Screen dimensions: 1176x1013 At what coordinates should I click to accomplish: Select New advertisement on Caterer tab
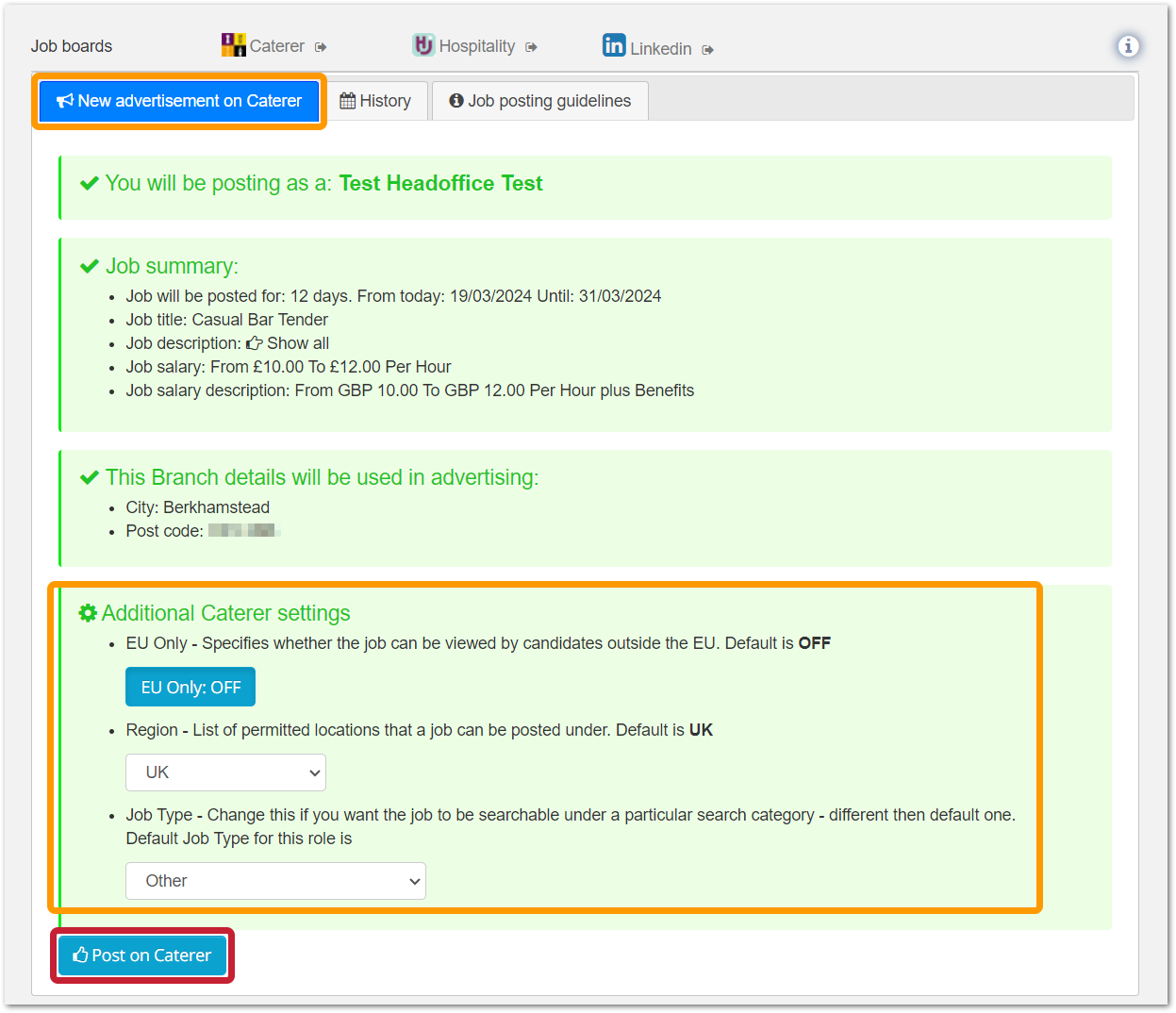point(179,101)
